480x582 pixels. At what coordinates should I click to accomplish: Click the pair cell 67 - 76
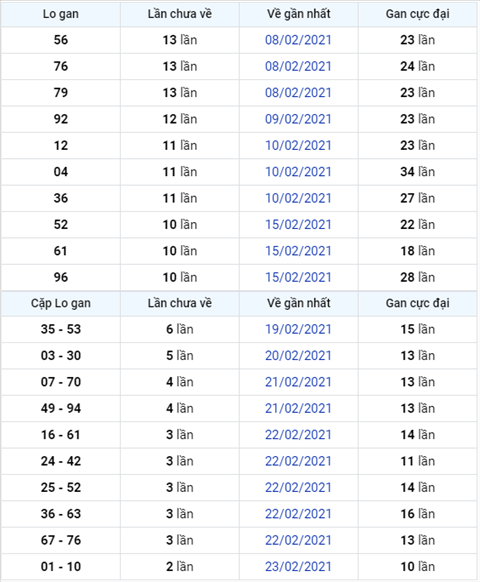61,540
